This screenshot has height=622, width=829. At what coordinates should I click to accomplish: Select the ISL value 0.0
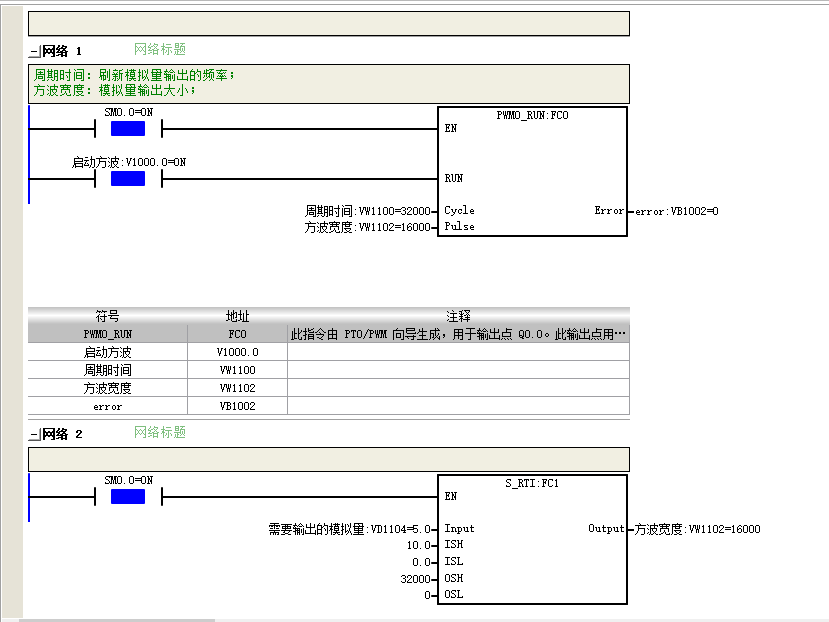(x=421, y=562)
